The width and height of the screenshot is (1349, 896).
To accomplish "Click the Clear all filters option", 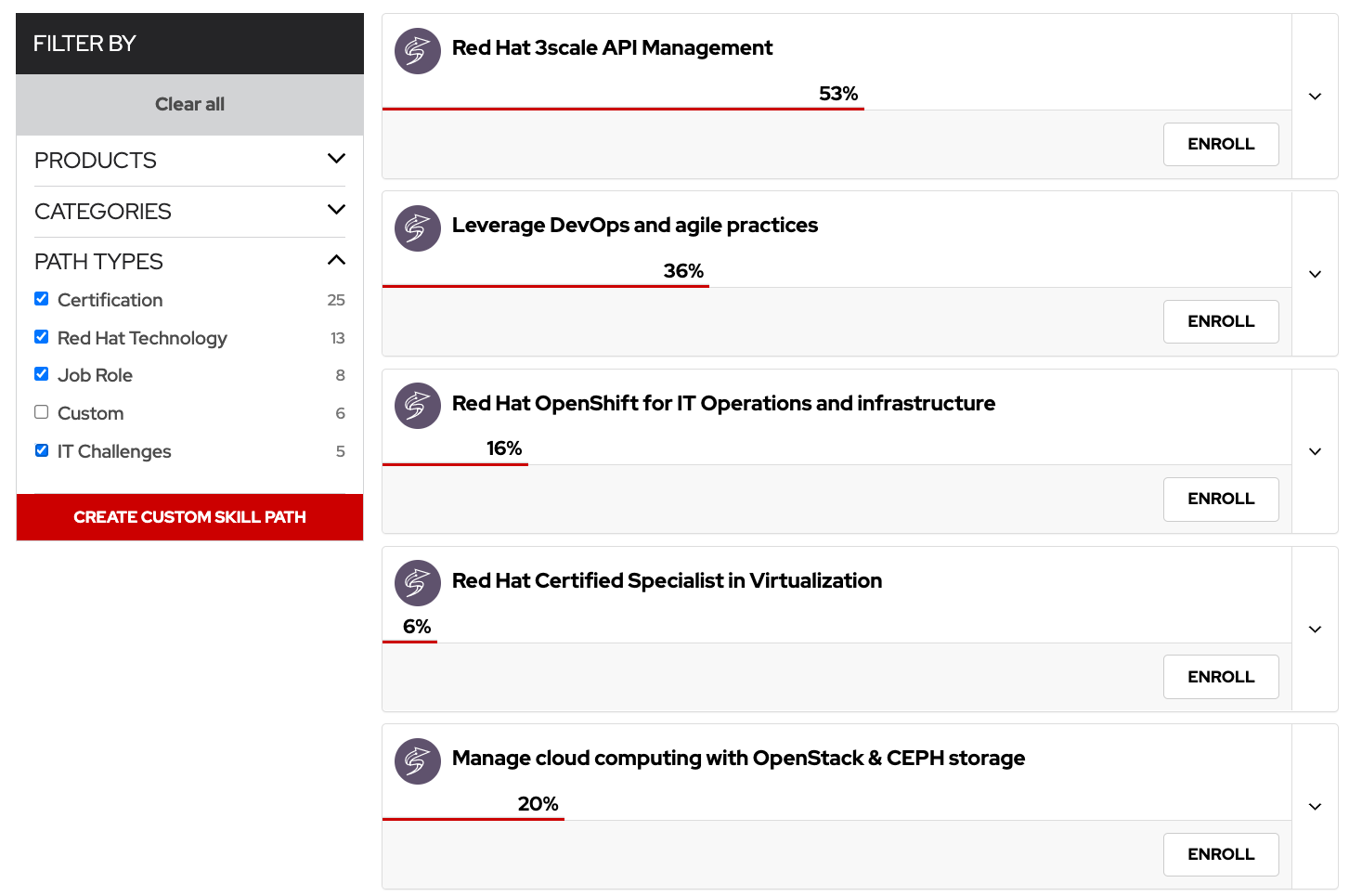I will (189, 104).
